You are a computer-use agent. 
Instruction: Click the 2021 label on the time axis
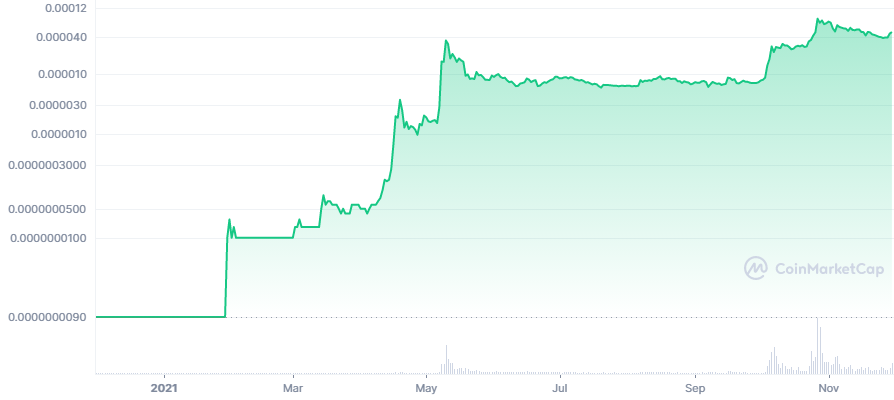[x=164, y=387]
